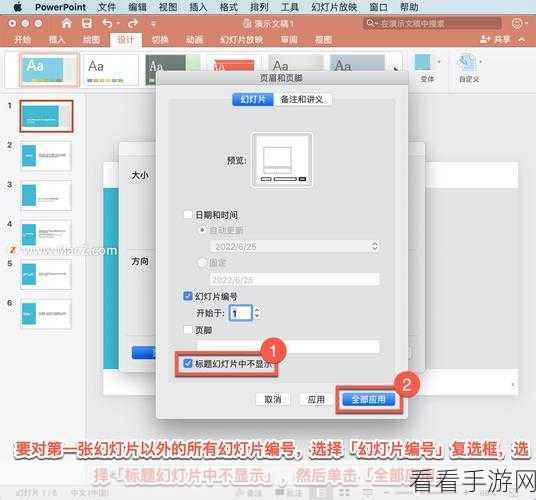
Task: Select slide 3 thumbnail in the panel
Action: [46, 195]
